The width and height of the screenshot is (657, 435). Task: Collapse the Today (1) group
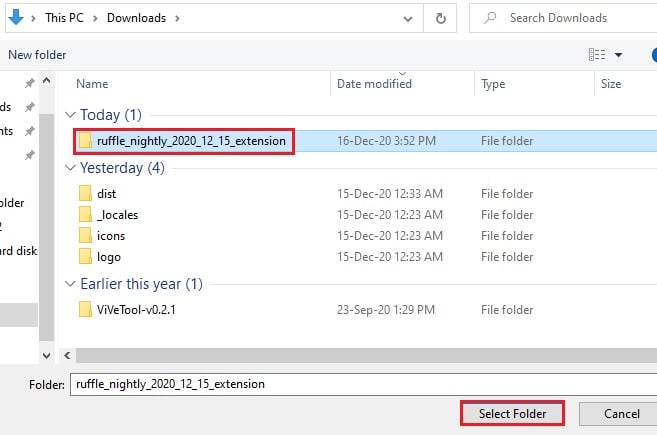click(70, 114)
